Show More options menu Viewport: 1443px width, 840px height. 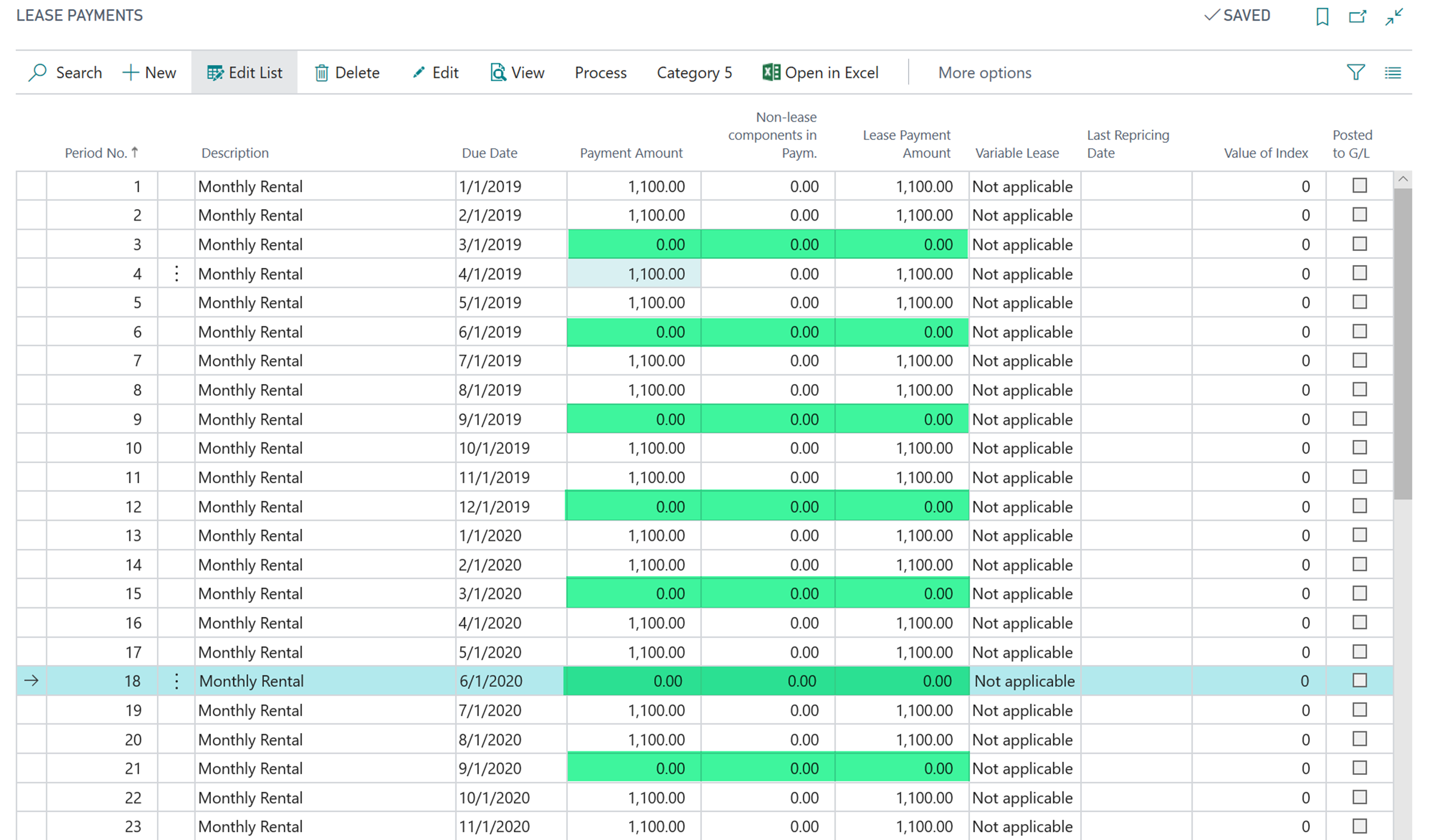(985, 72)
